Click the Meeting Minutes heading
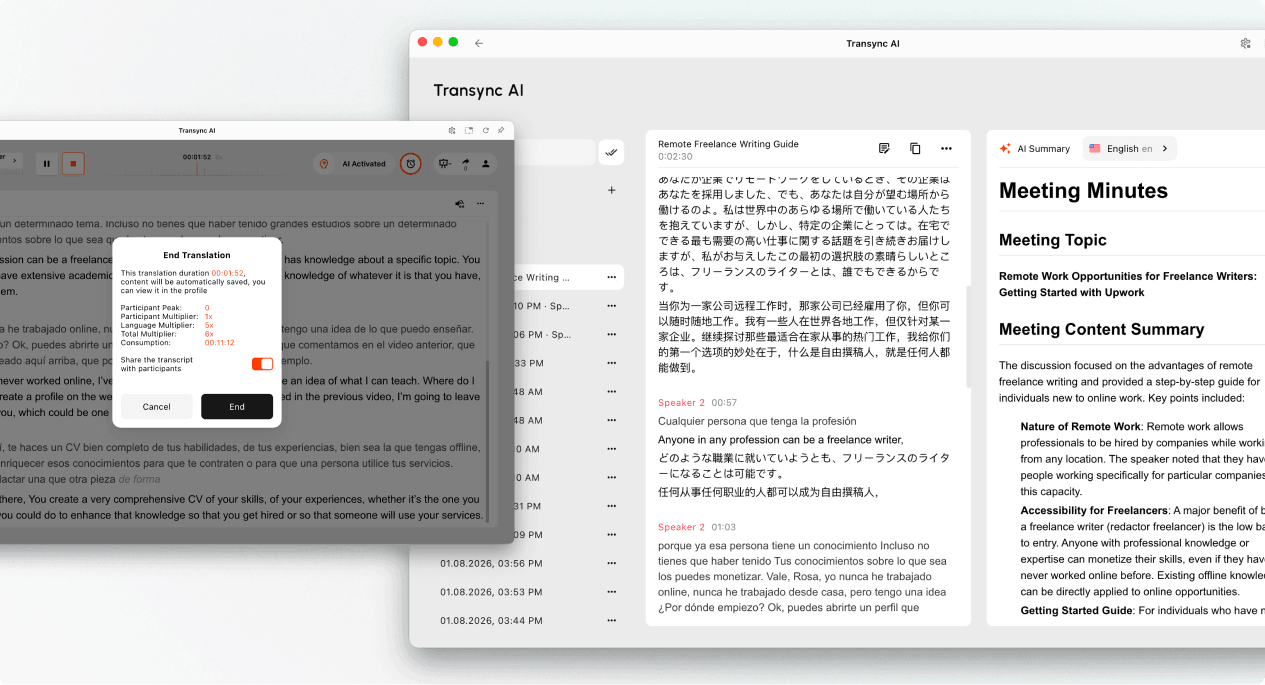Image resolution: width=1265 pixels, height=685 pixels. point(1083,191)
